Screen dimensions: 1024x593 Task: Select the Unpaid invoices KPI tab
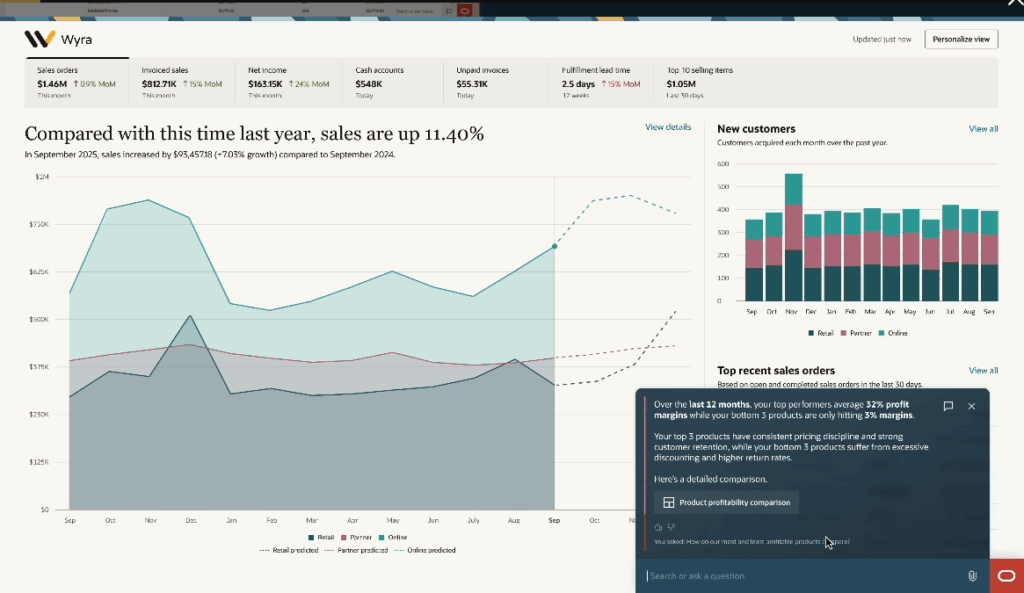[495, 83]
